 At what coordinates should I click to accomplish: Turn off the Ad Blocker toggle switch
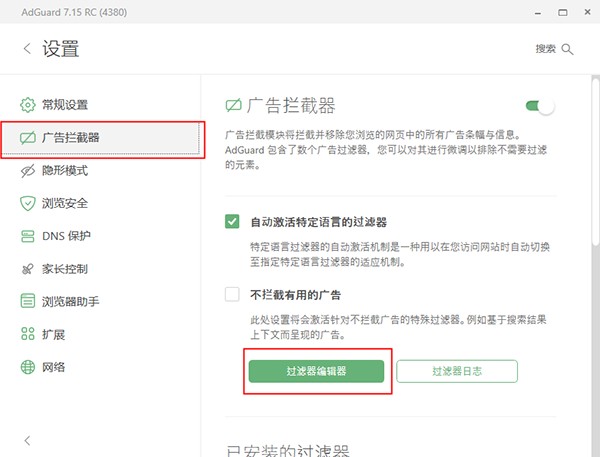pyautogui.click(x=539, y=105)
